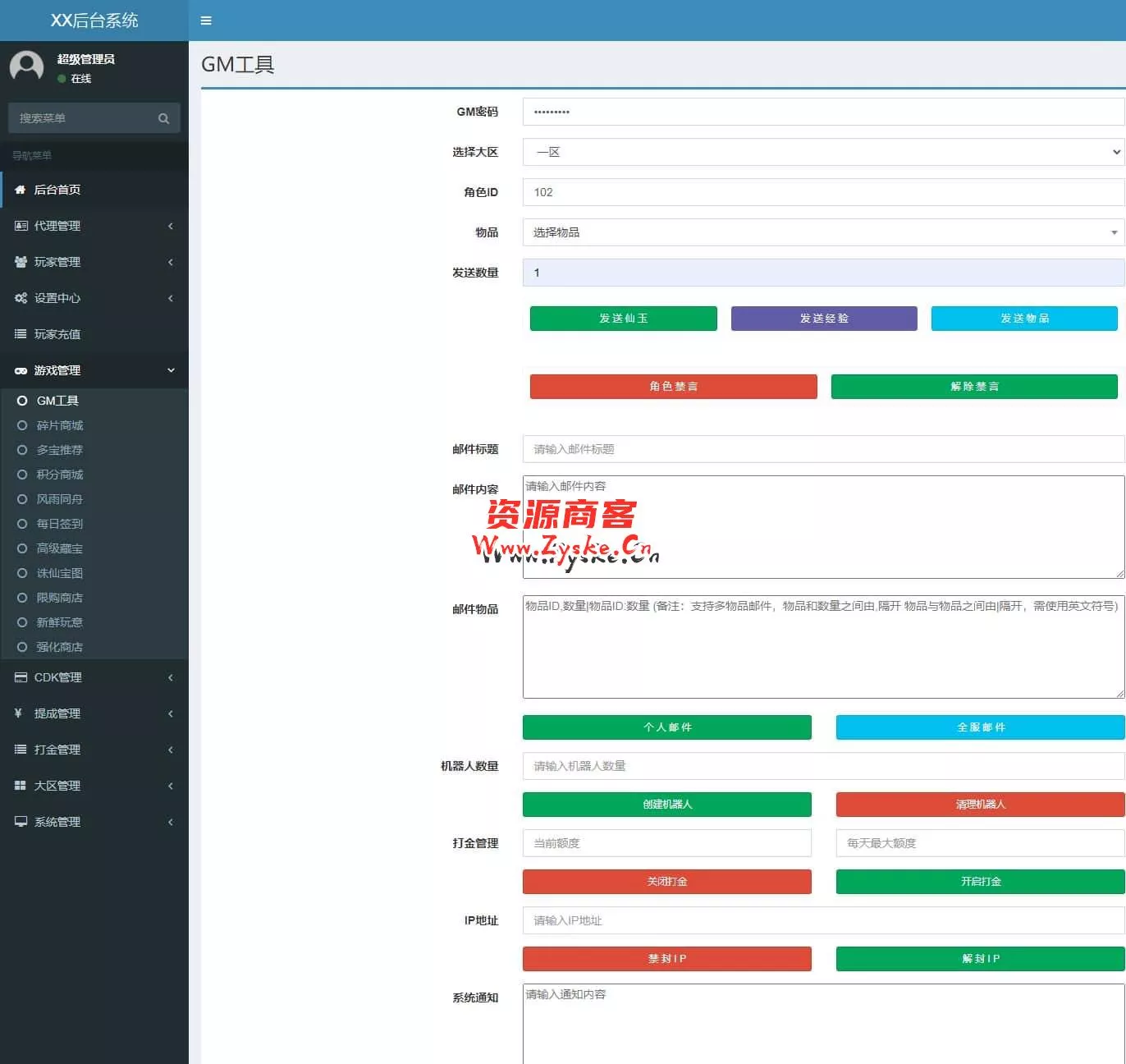Screen dimensions: 1126x1064
Task: Expand the 设置中心 menu chevron
Action: coord(171,298)
